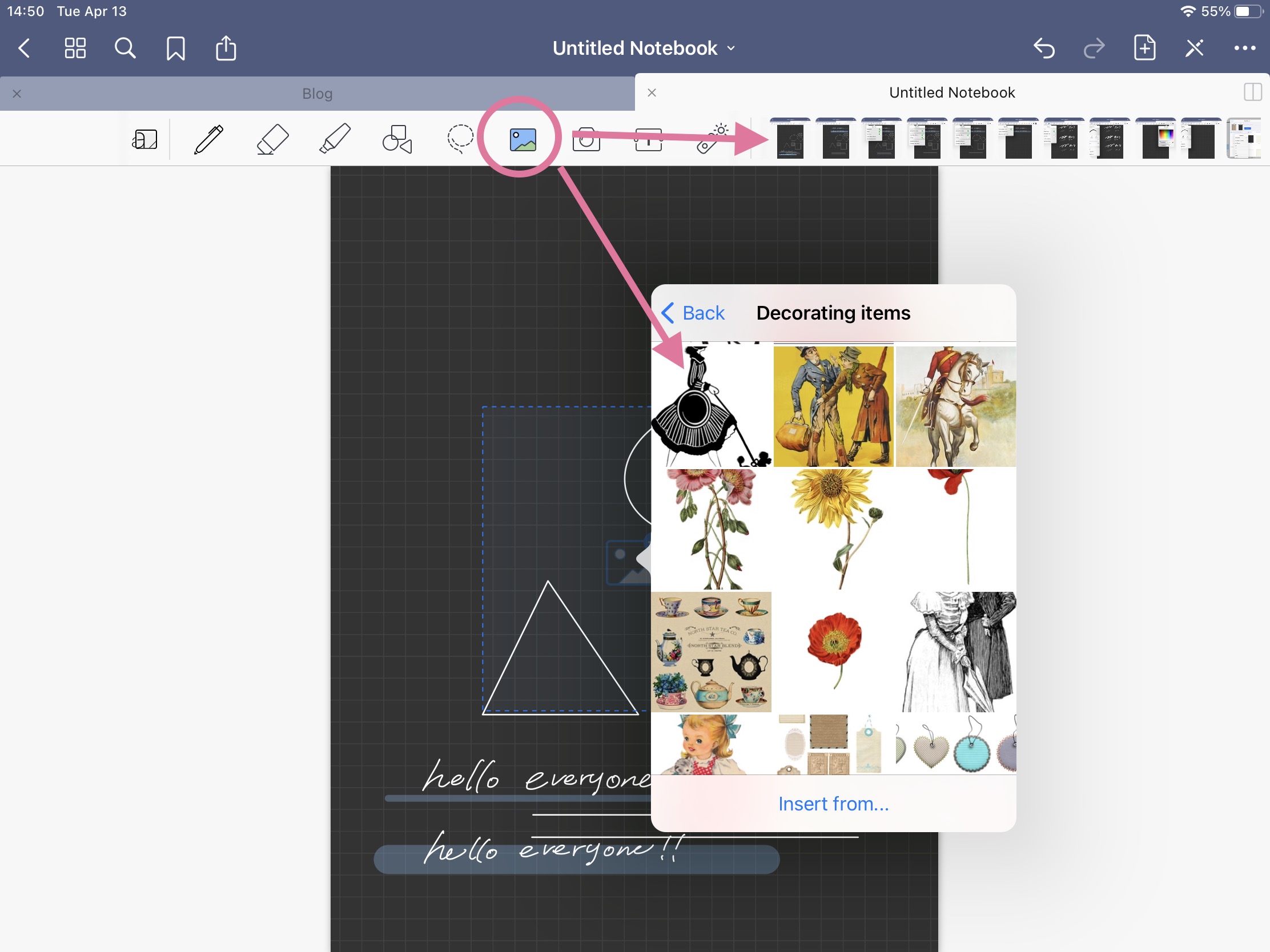The image size is (1270, 952).
Task: Click the Image insert tool
Action: tap(523, 139)
